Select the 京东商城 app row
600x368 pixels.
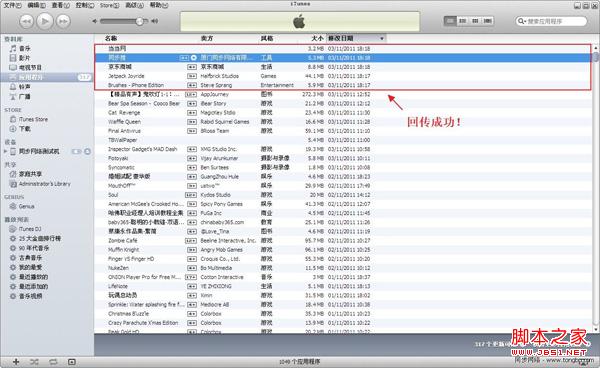click(x=342, y=67)
